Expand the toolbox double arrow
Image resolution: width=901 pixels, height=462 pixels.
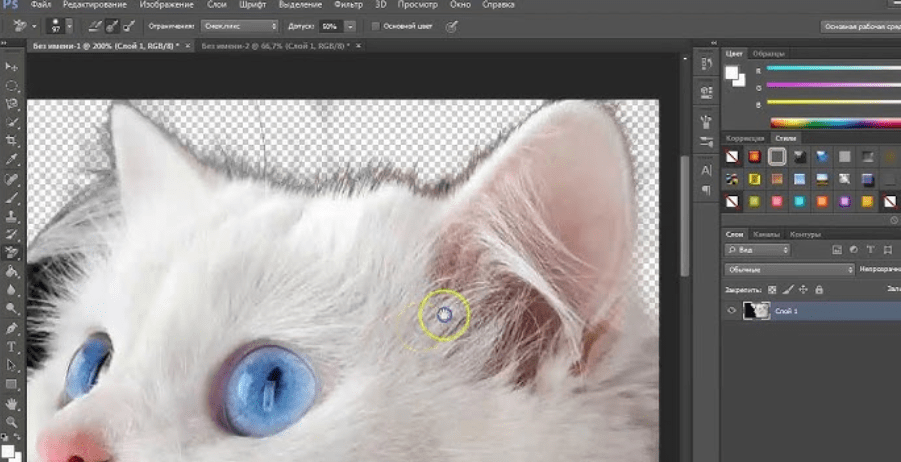tap(4, 43)
